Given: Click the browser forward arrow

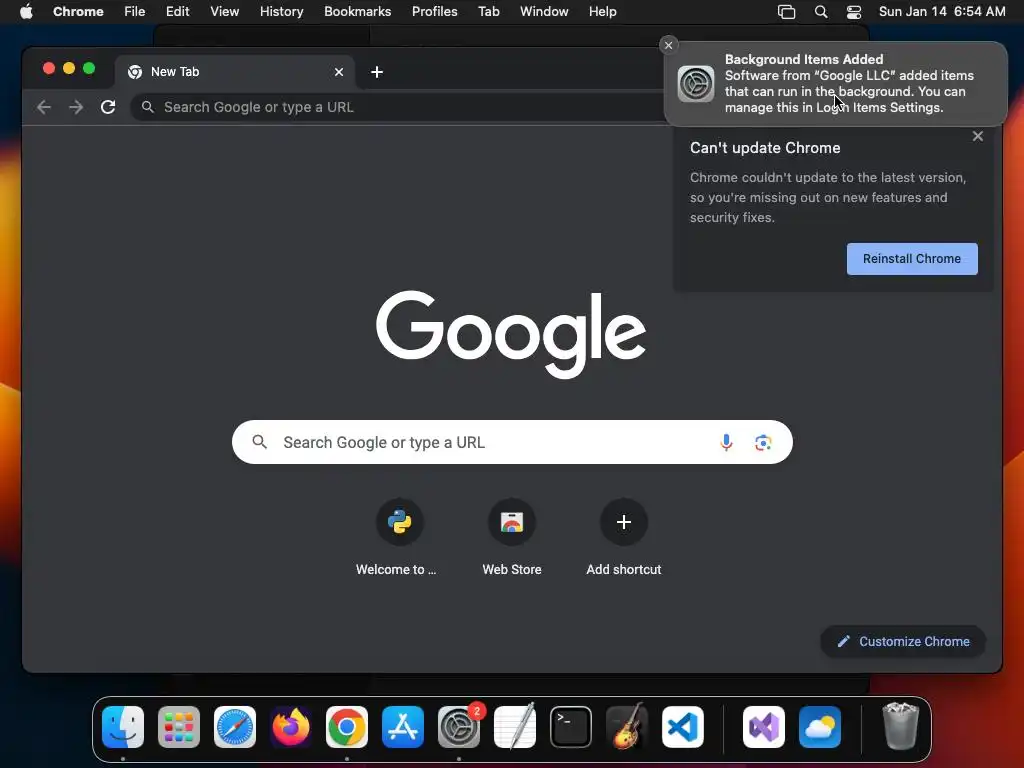Looking at the screenshot, I should pos(76,107).
